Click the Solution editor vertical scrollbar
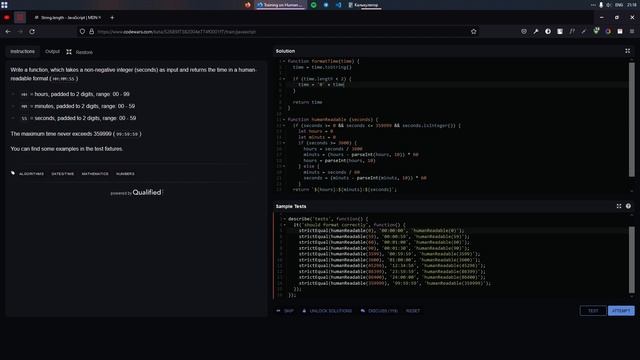This screenshot has width=640, height=360. click(631, 119)
